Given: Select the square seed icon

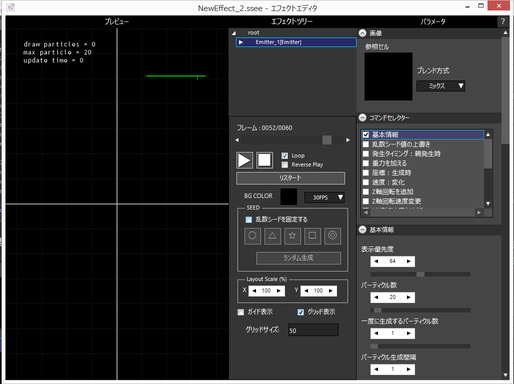Looking at the screenshot, I should pyautogui.click(x=312, y=236).
